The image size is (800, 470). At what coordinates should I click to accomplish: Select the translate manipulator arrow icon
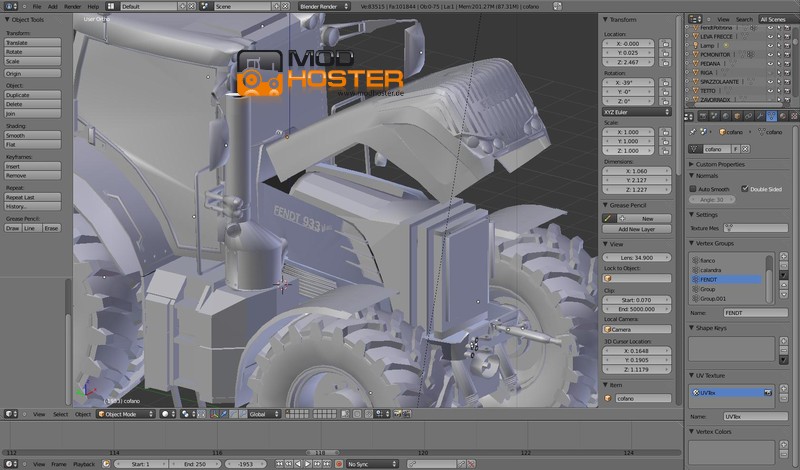pyautogui.click(x=223, y=414)
